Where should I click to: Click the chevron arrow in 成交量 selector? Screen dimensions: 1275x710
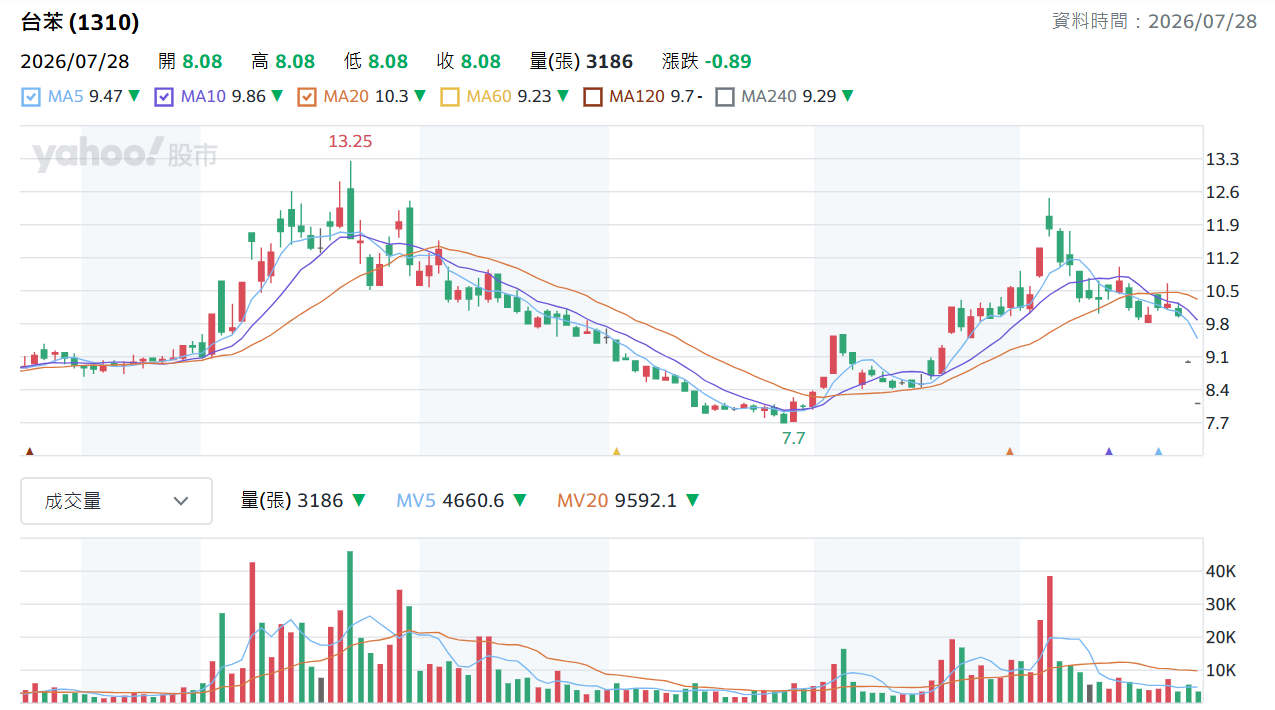[x=181, y=501]
